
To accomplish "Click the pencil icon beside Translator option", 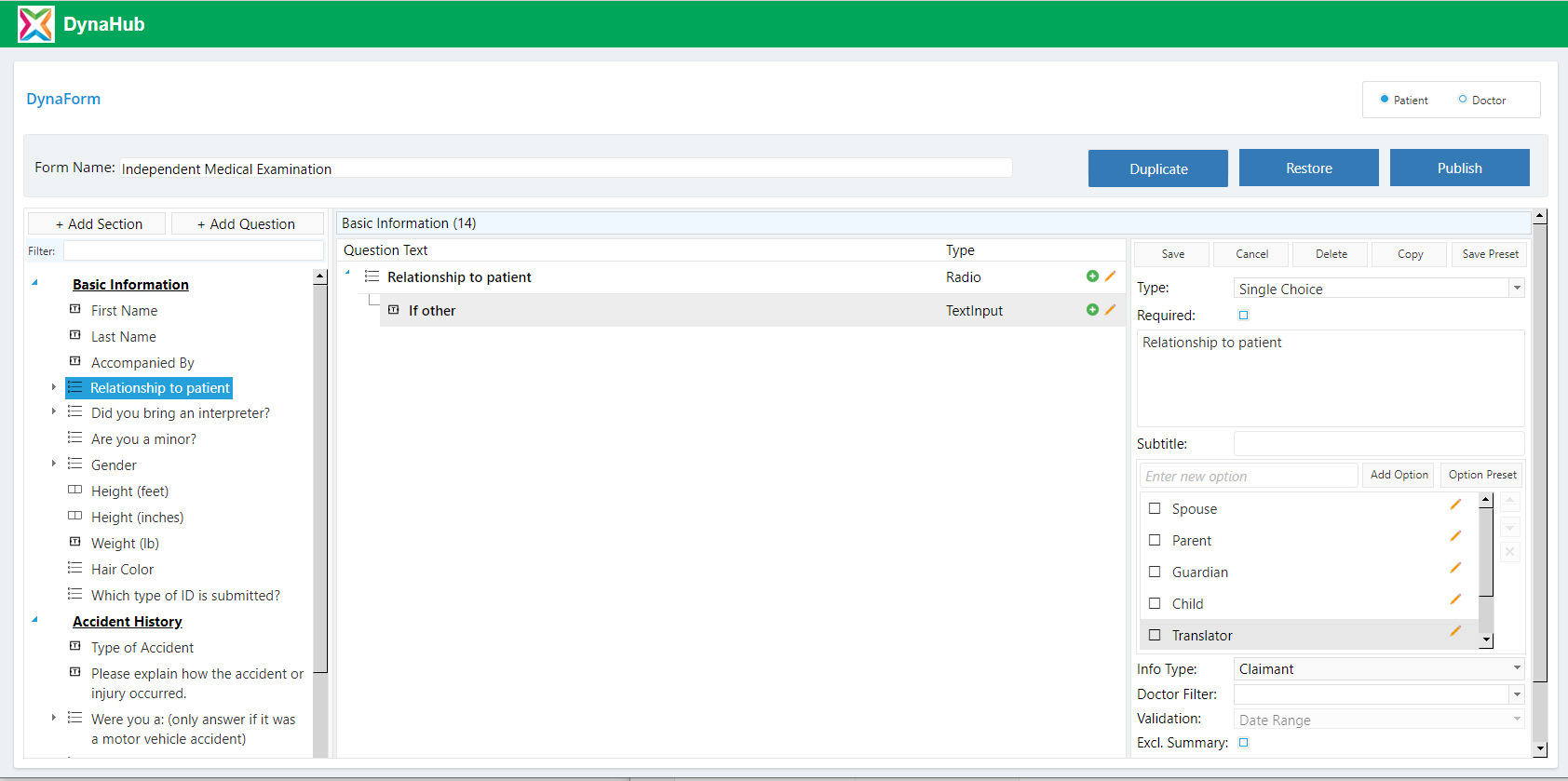I will pos(1455,631).
